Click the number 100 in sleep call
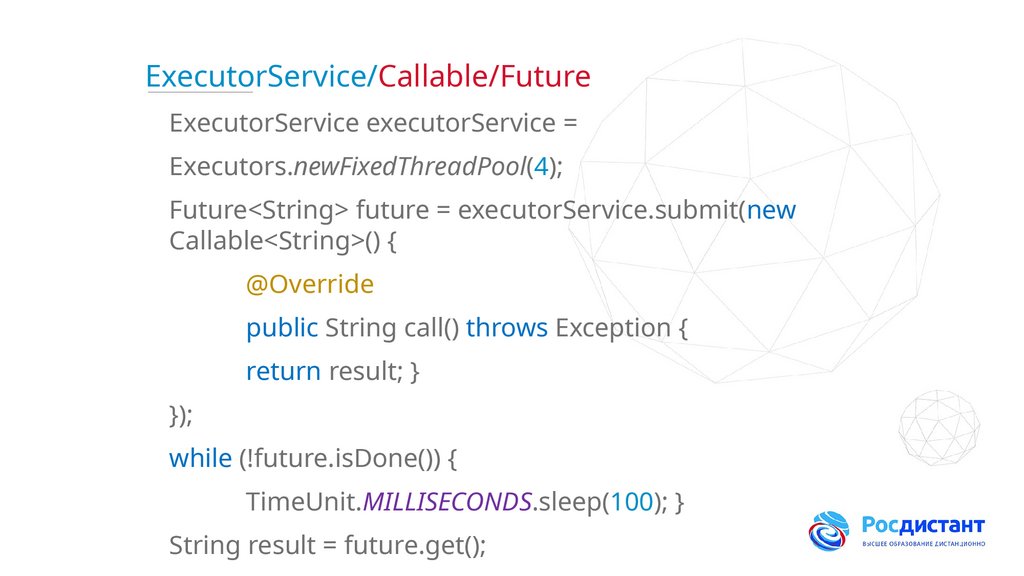Viewport: 1024px width, 576px height. tap(632, 502)
